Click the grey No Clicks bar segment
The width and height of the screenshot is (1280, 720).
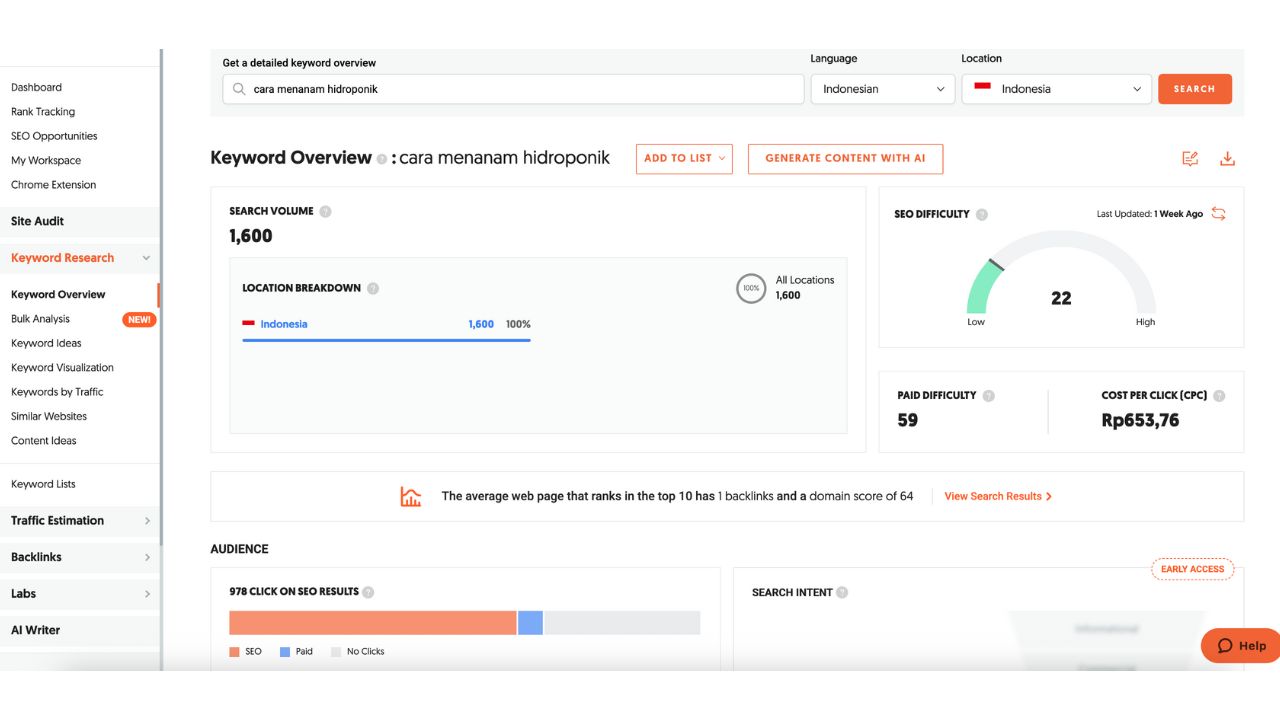click(x=622, y=623)
